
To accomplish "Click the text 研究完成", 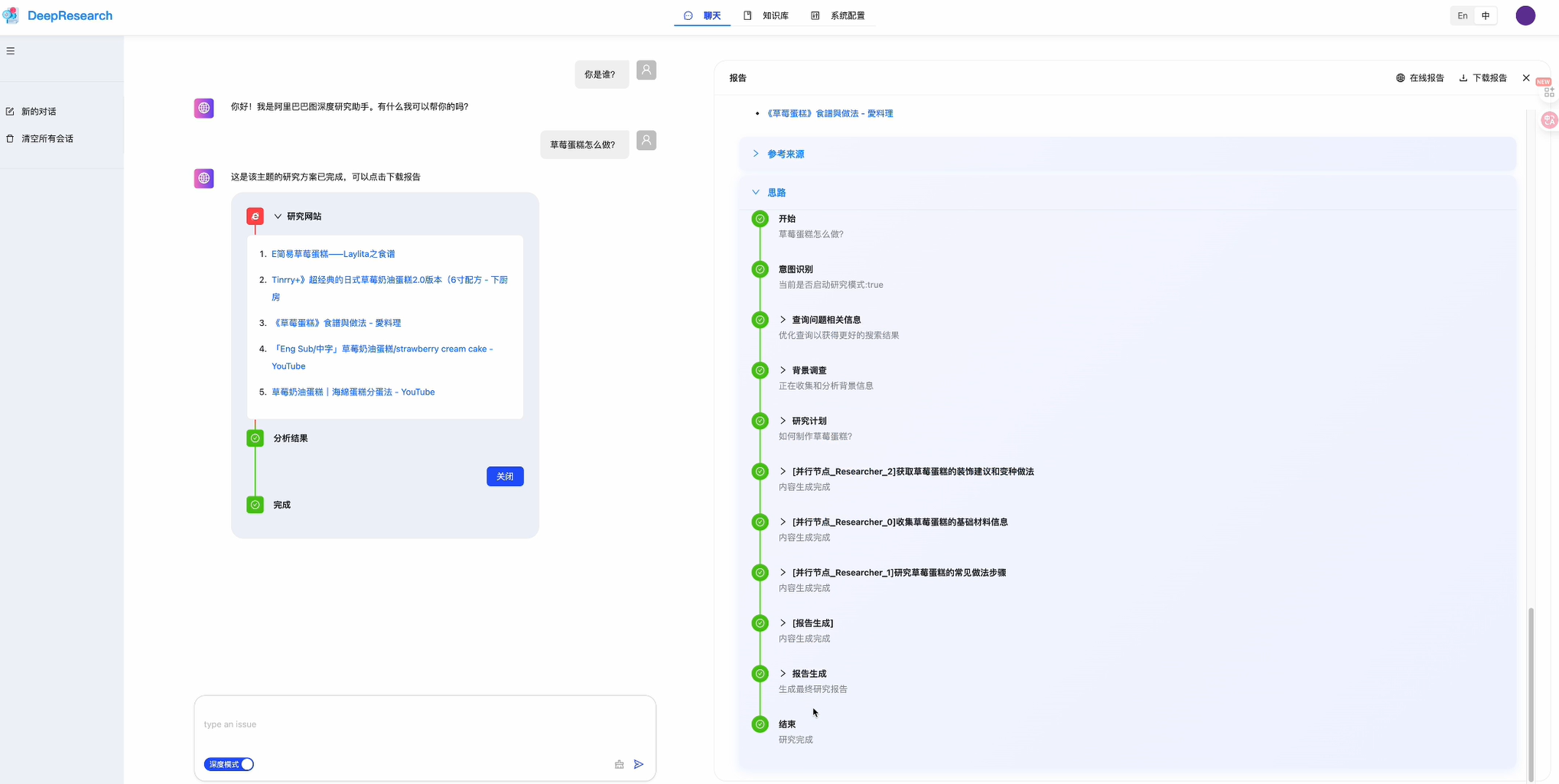I will [x=796, y=740].
